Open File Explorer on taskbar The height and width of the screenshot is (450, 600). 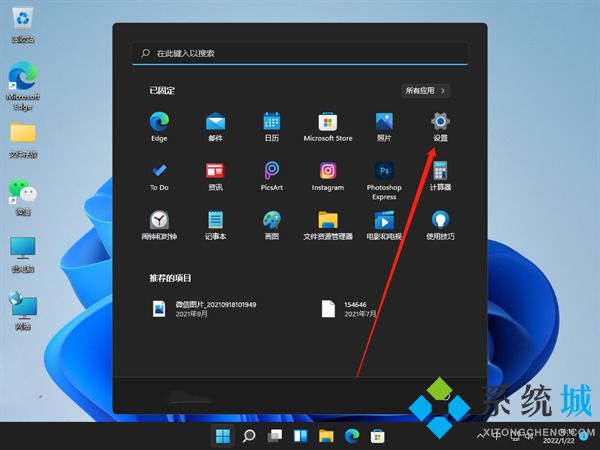pyautogui.click(x=326, y=436)
